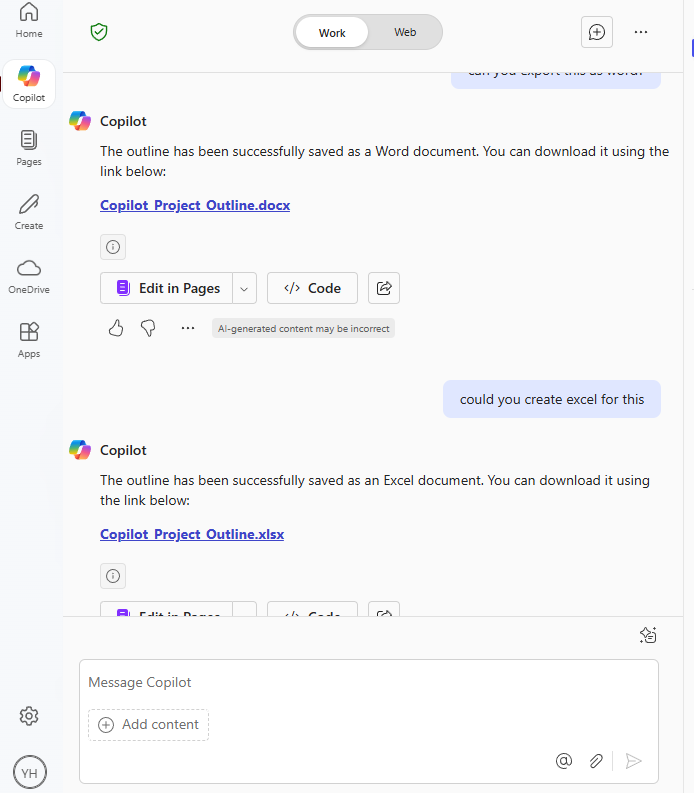Click the green shield protection icon

click(99, 32)
